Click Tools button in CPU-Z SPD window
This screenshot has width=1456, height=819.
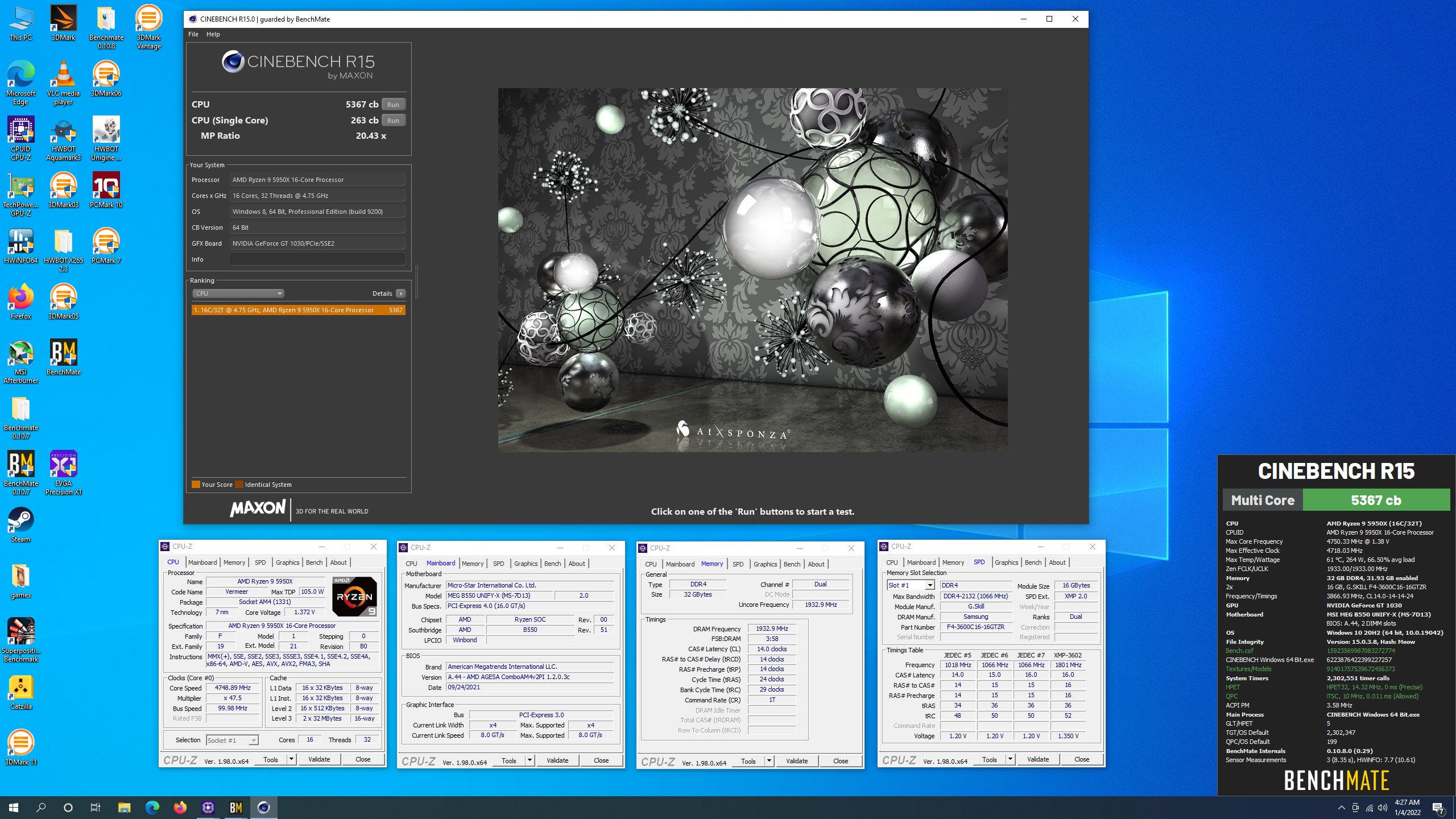tap(990, 759)
